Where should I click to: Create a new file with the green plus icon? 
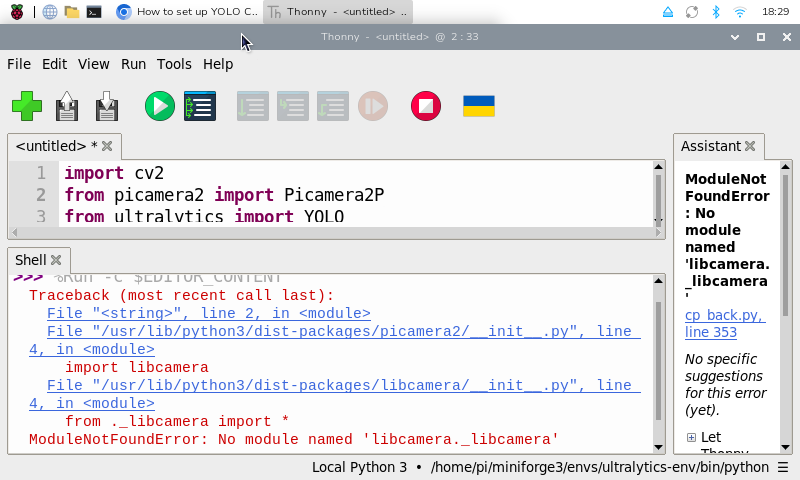pyautogui.click(x=27, y=106)
